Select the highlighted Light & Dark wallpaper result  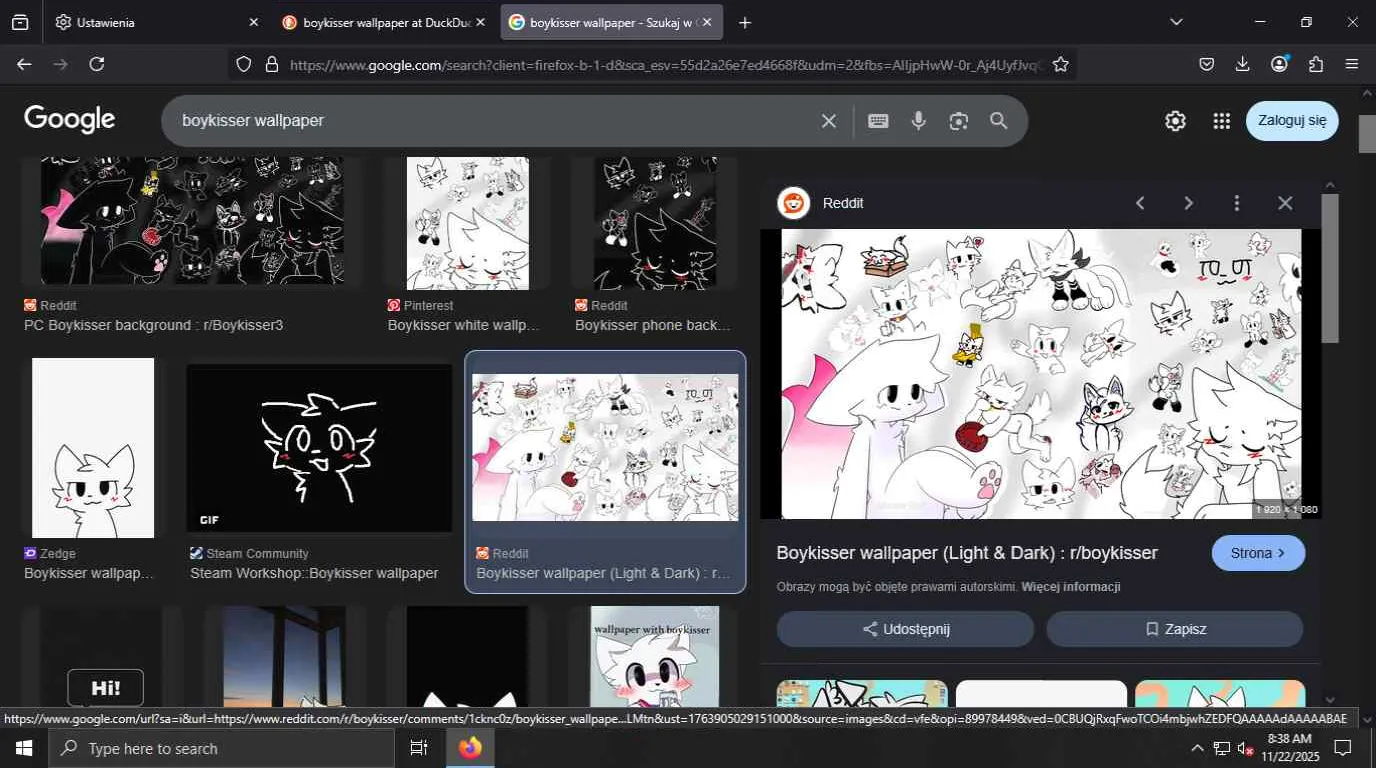[x=605, y=472]
